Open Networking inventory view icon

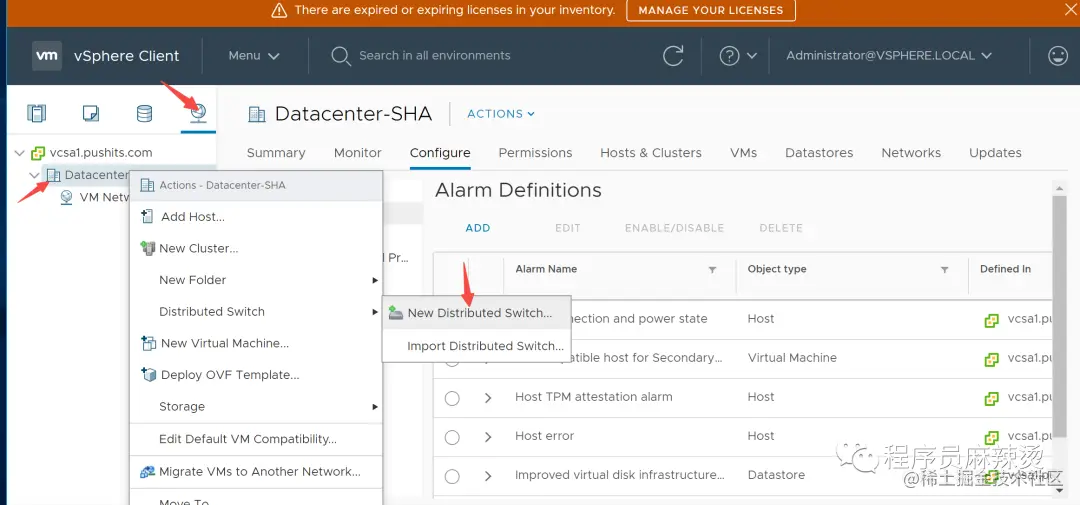click(198, 113)
